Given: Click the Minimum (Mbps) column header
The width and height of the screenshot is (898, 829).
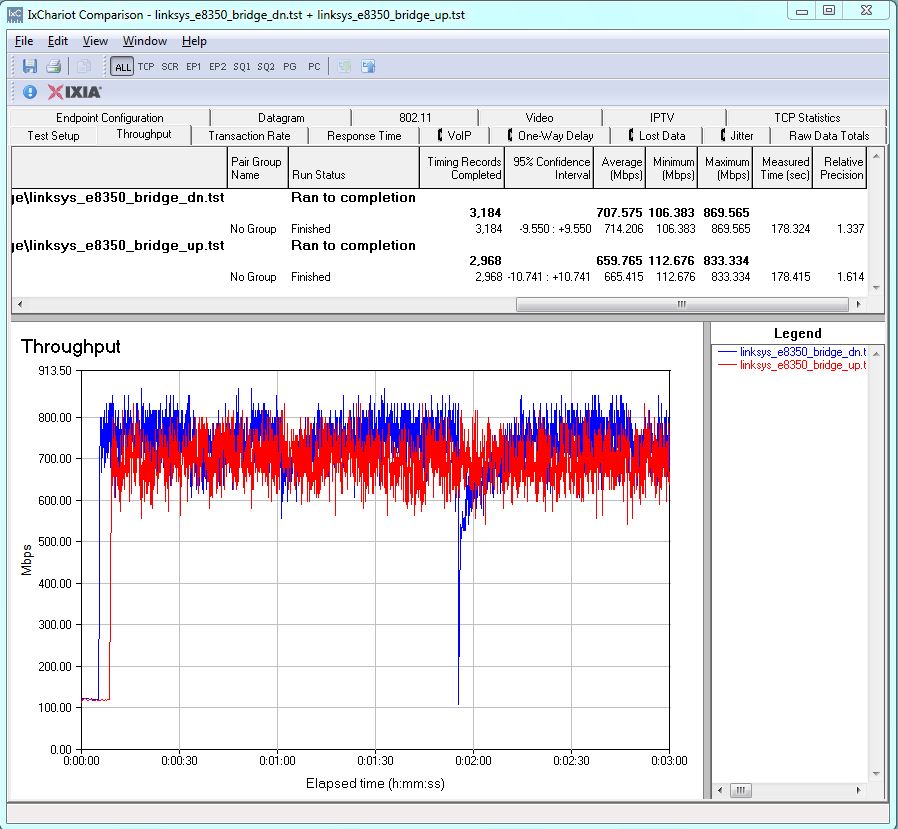Looking at the screenshot, I should pos(672,168).
